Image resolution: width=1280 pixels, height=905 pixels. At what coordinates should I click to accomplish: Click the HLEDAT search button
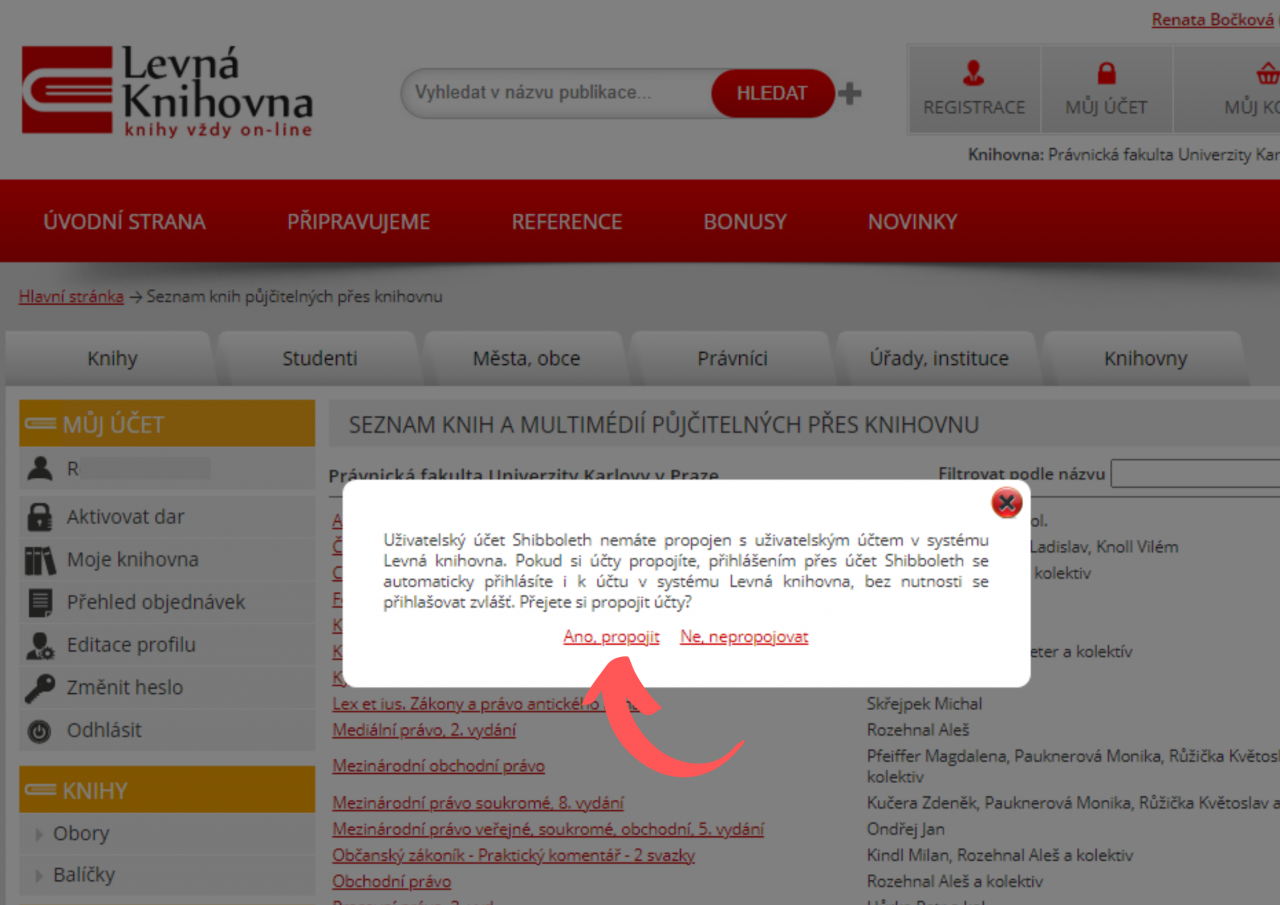[x=772, y=93]
